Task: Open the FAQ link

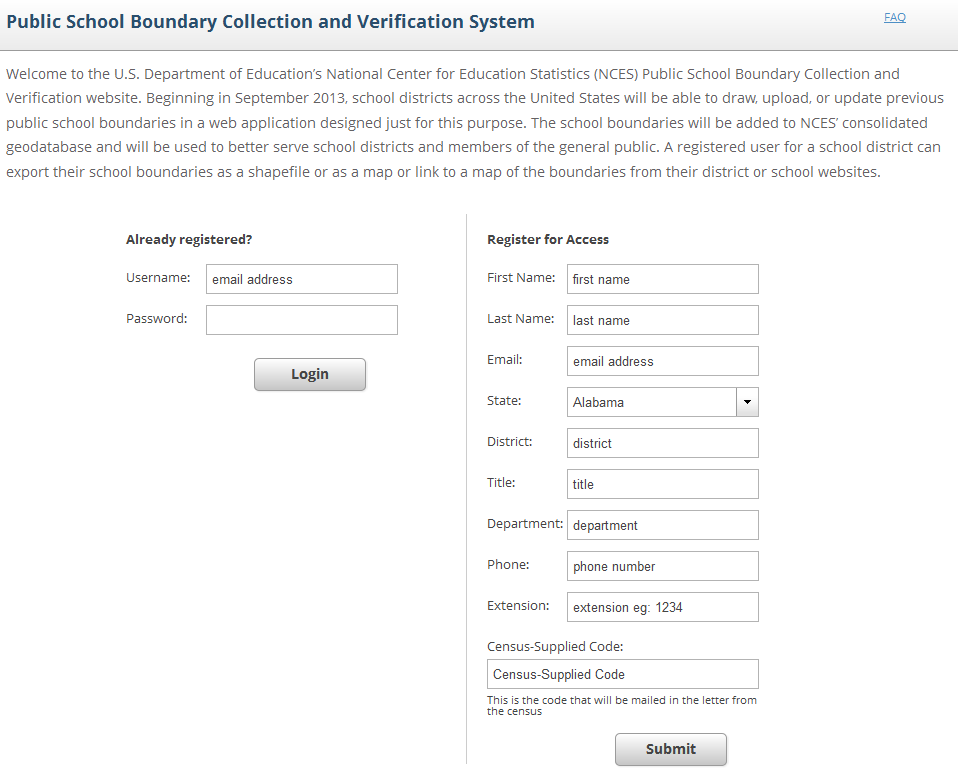Action: pyautogui.click(x=894, y=17)
